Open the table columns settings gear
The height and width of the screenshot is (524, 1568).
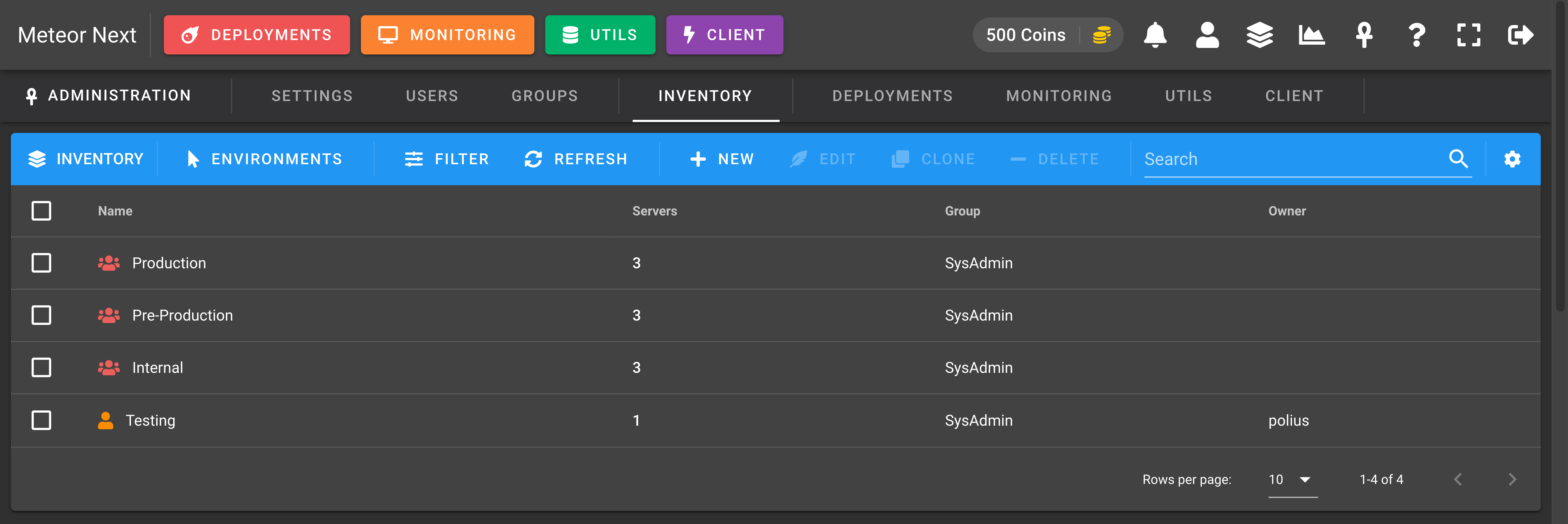(1513, 159)
